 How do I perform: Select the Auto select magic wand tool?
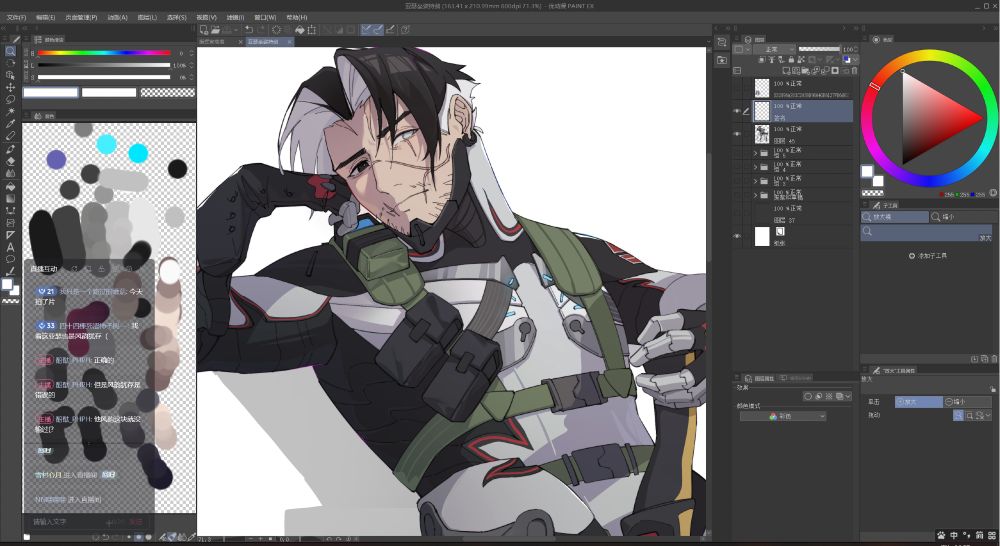[x=10, y=112]
